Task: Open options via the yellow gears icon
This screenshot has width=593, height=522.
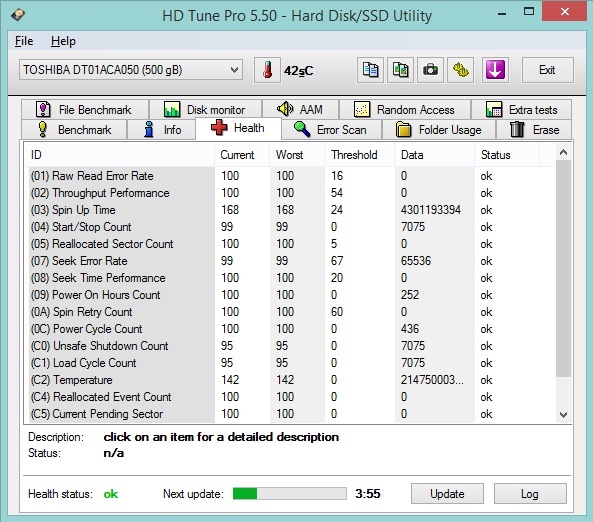Action: click(460, 70)
